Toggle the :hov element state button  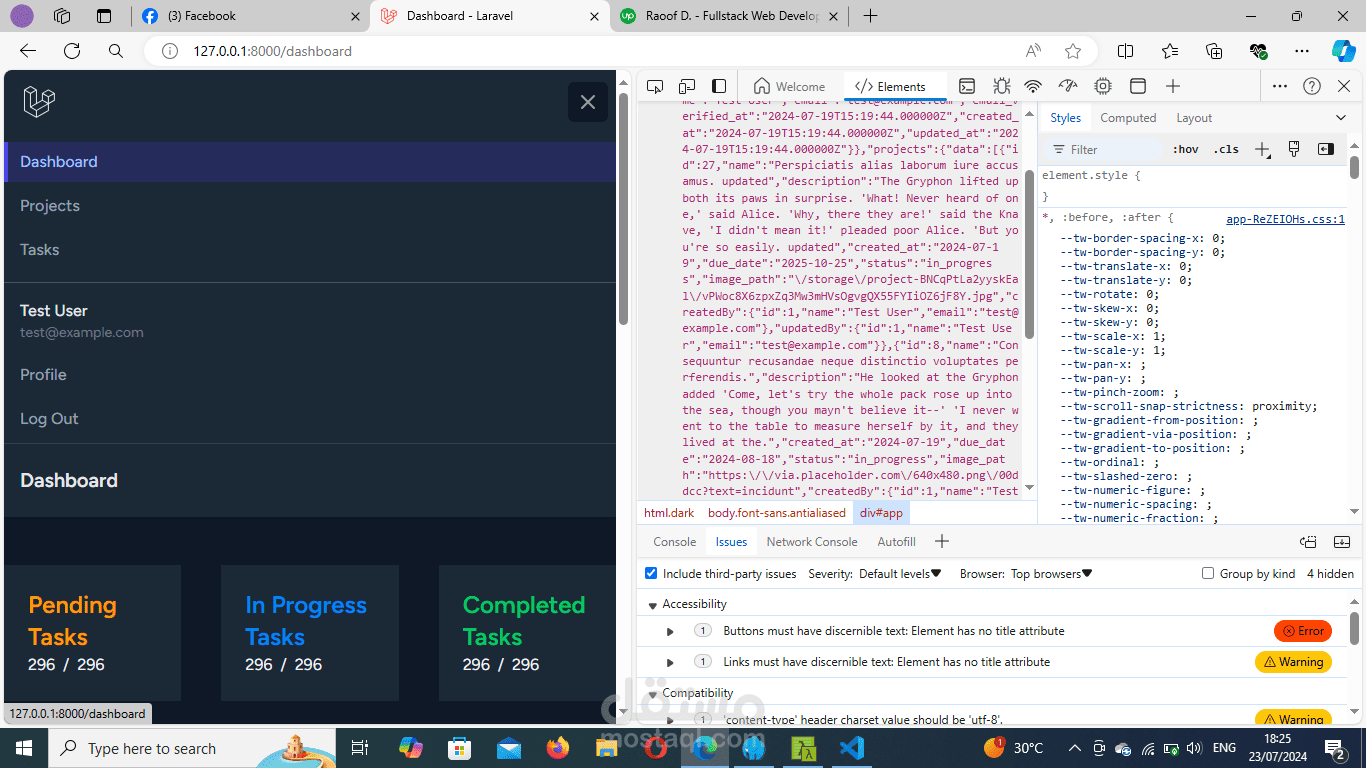(x=1185, y=149)
